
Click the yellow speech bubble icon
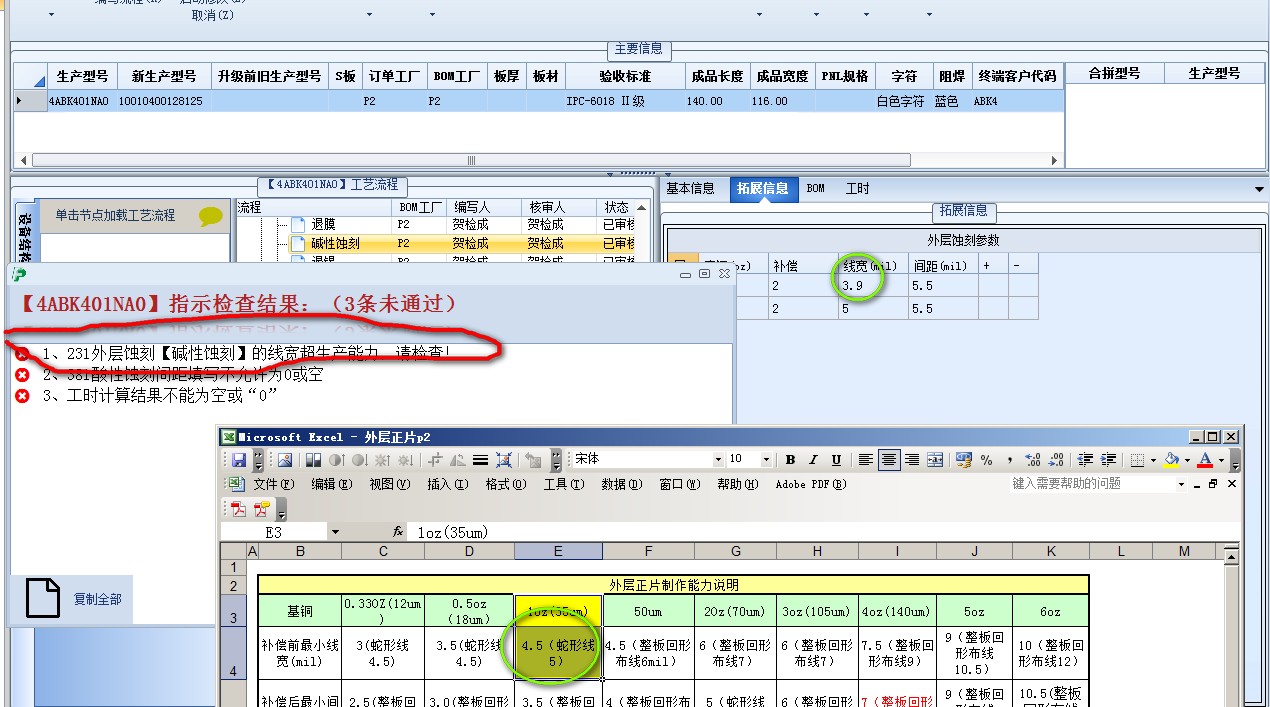coord(211,215)
